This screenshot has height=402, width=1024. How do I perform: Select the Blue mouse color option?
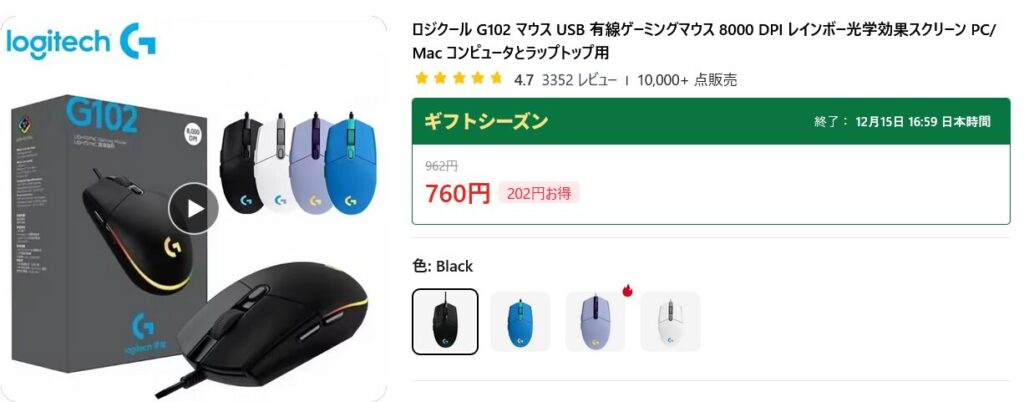520,321
